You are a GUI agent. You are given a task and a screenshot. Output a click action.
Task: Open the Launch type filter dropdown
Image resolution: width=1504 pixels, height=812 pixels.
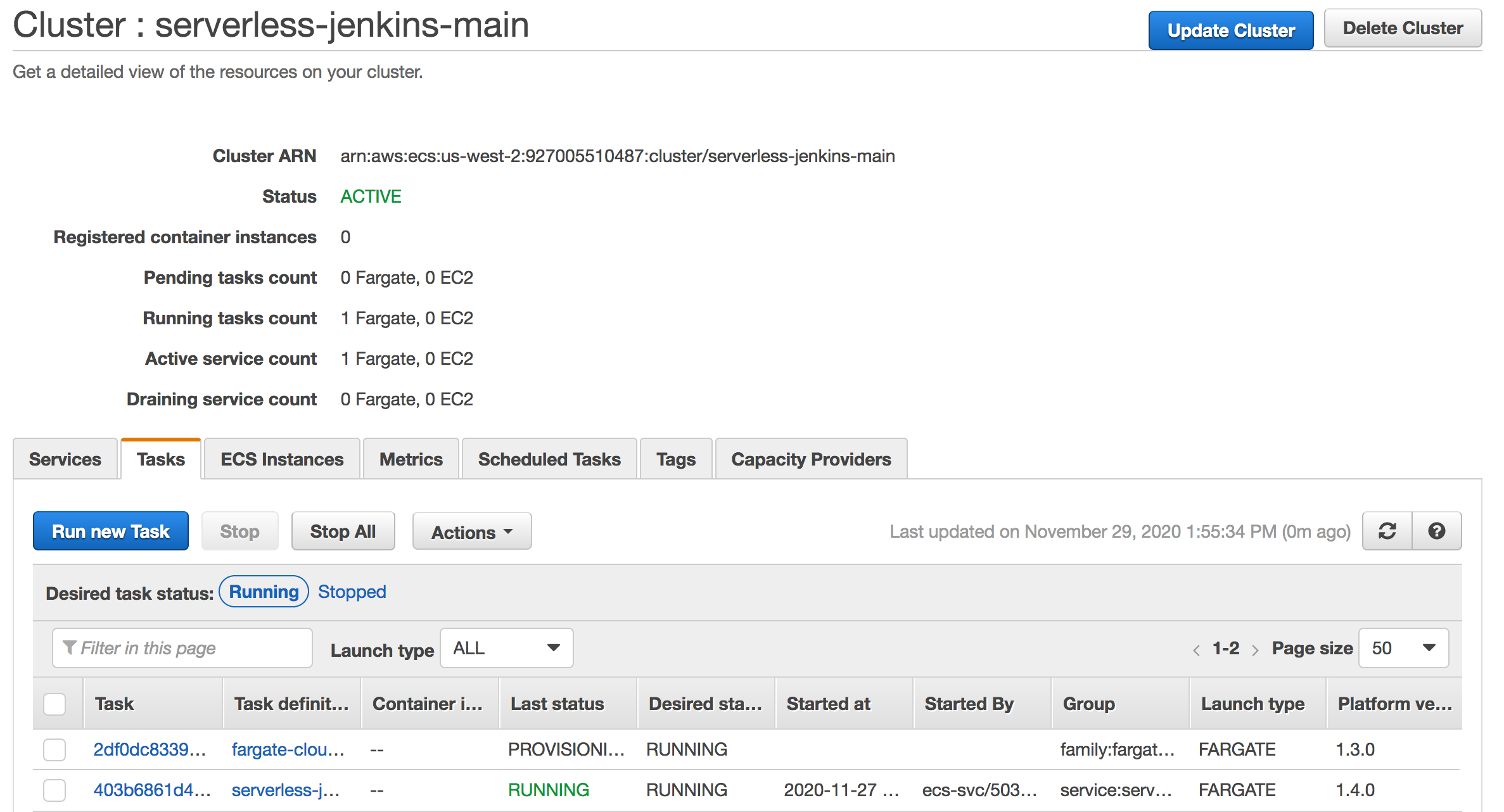pyautogui.click(x=506, y=647)
